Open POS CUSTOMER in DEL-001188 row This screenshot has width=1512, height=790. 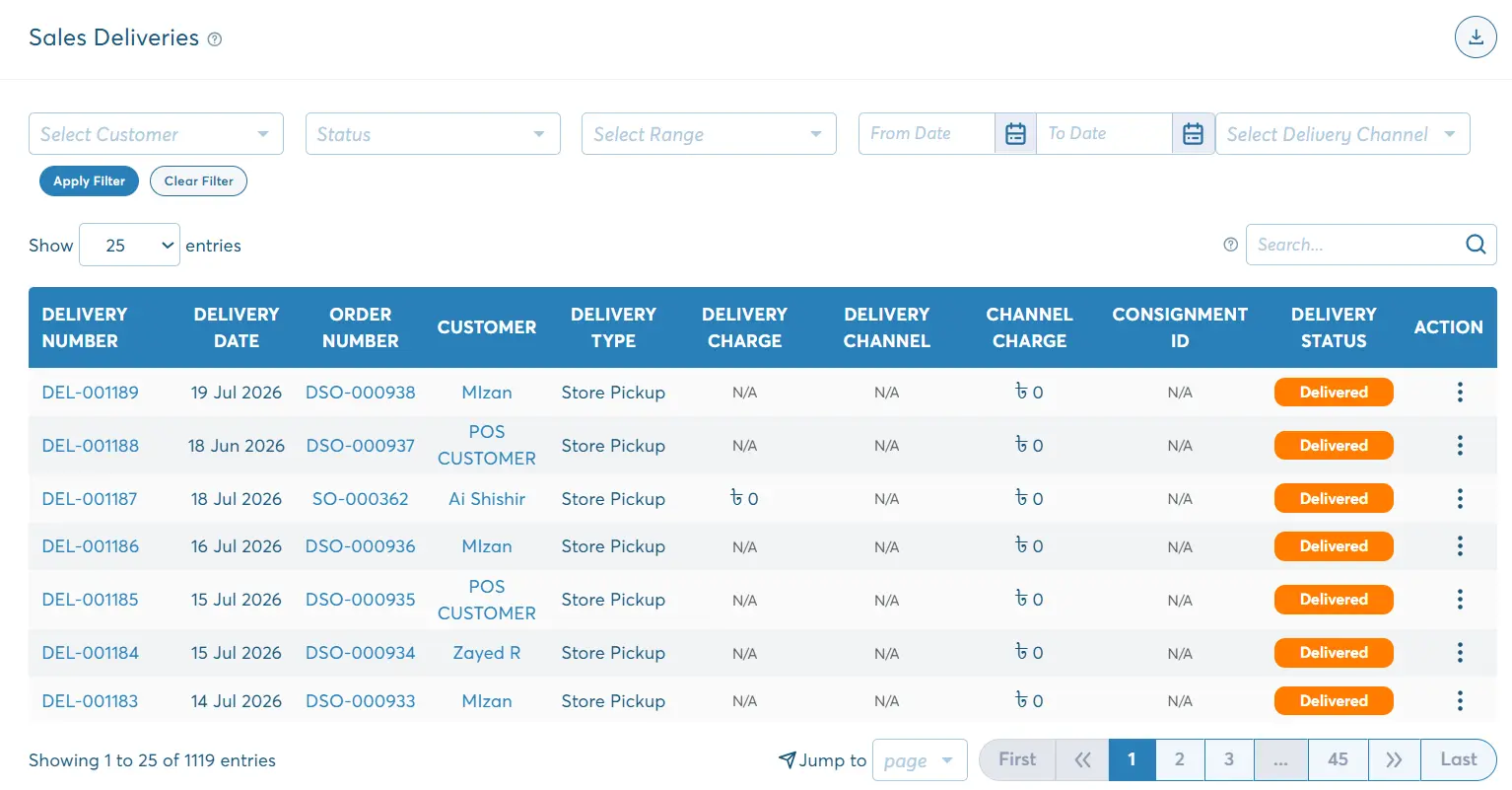[x=487, y=446]
